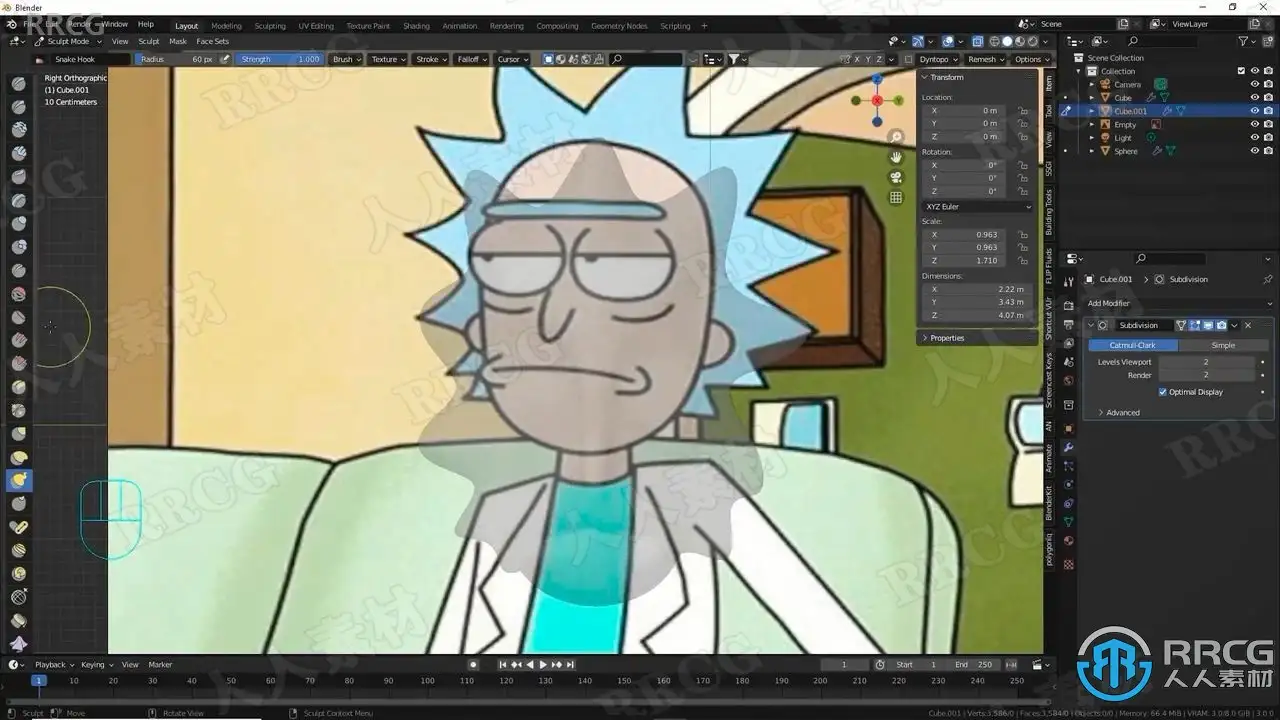Open the Cursor dropdown
The height and width of the screenshot is (720, 1280).
tap(511, 59)
